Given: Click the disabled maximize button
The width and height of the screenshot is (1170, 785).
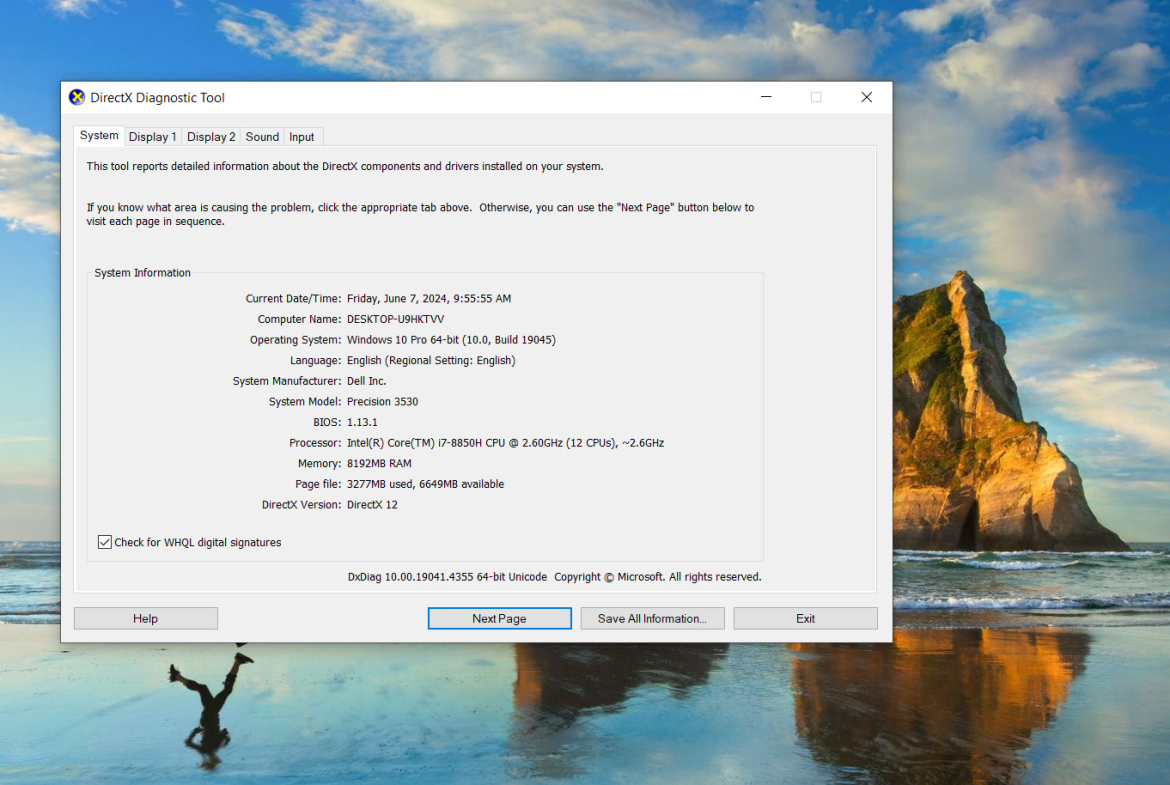Looking at the screenshot, I should [816, 97].
